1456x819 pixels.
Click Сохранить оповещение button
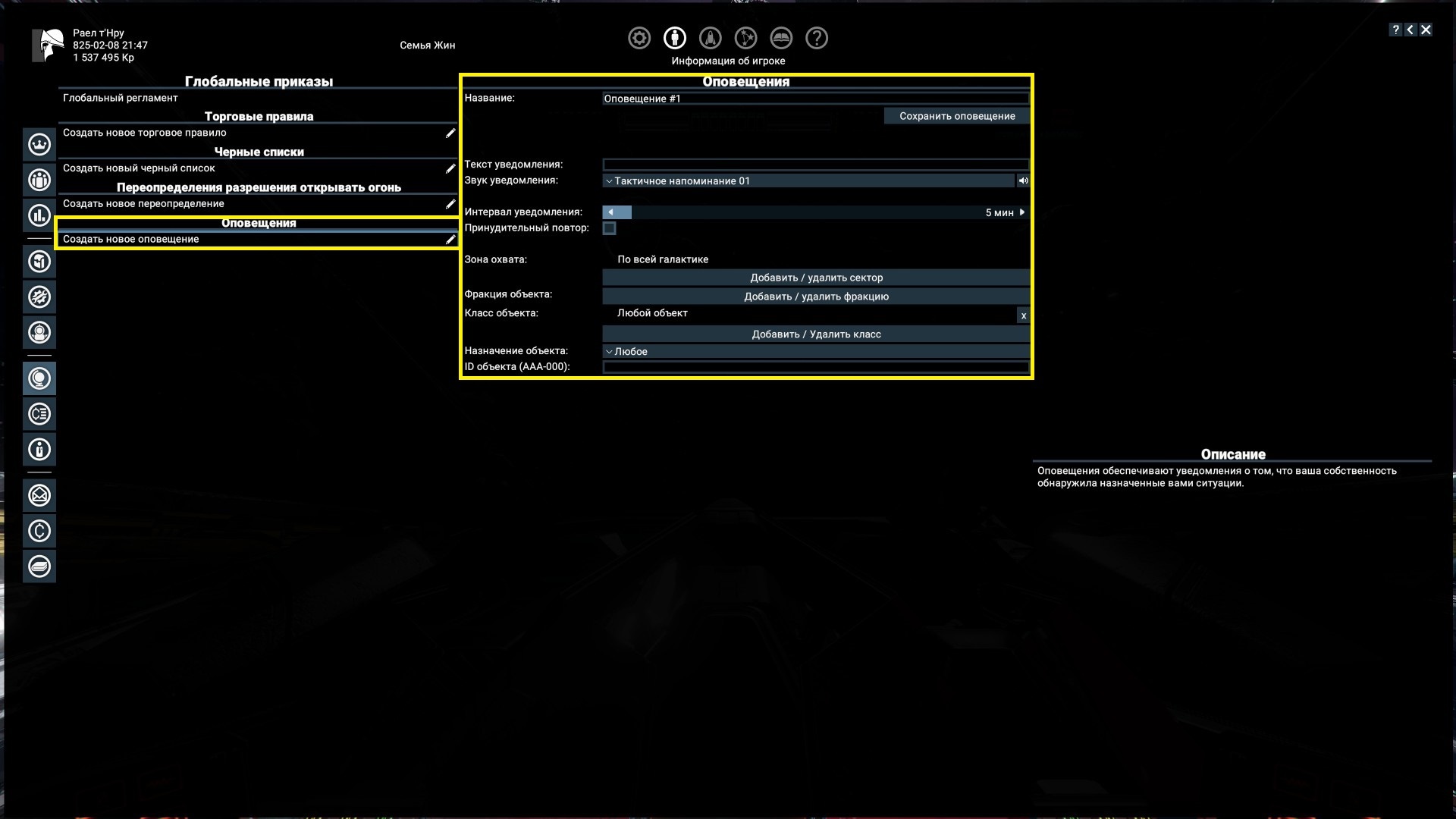point(956,116)
